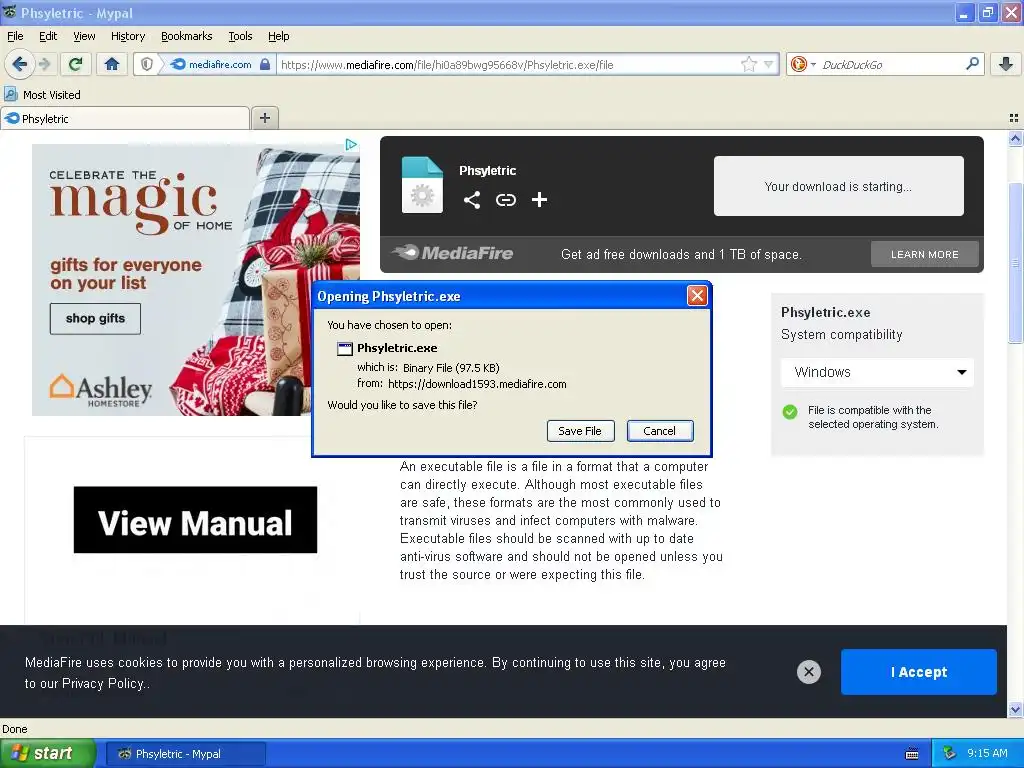Click the shield tracking protection icon
The image size is (1024, 768).
tap(147, 64)
